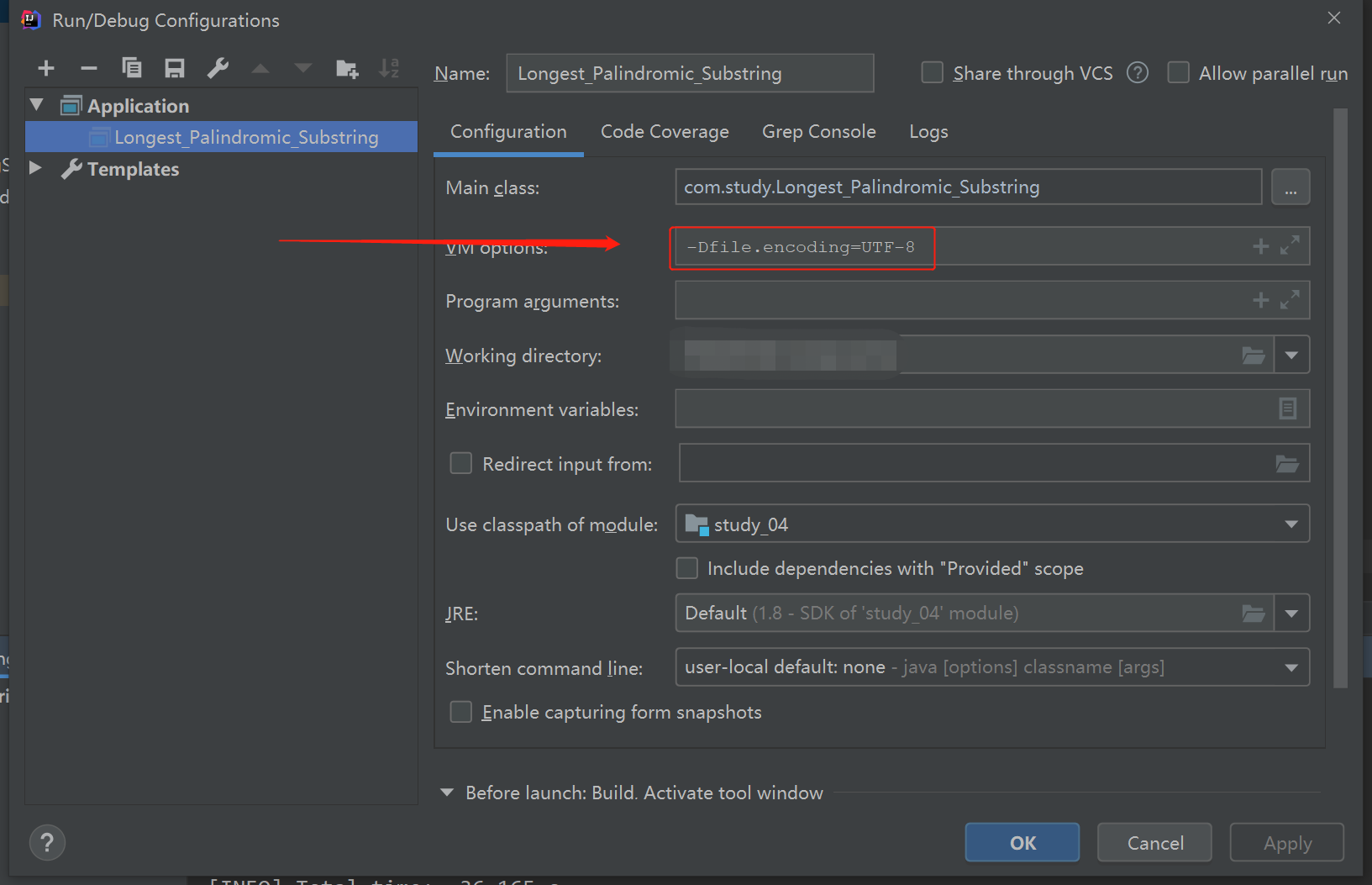This screenshot has width=1372, height=885.
Task: Enable Allow parallel run checkbox
Action: pos(1179,73)
